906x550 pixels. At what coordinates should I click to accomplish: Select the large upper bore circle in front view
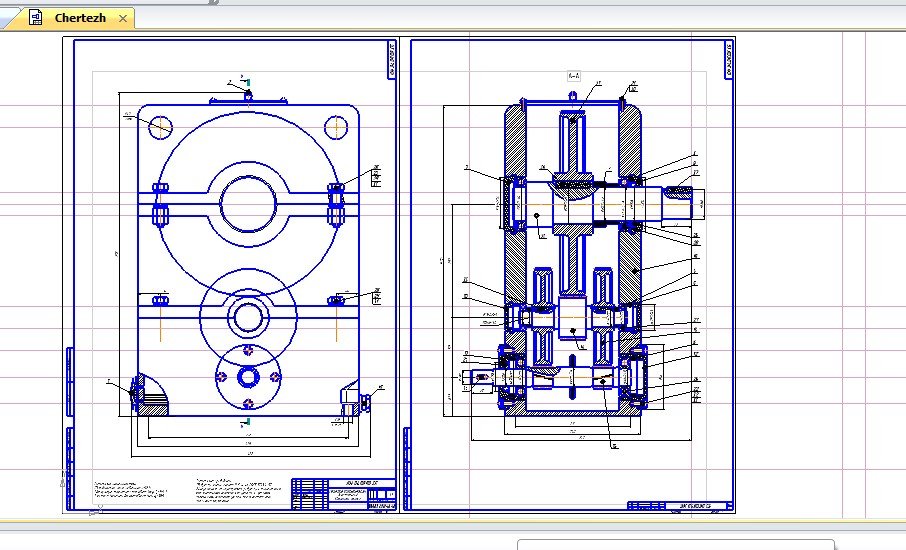click(x=249, y=207)
